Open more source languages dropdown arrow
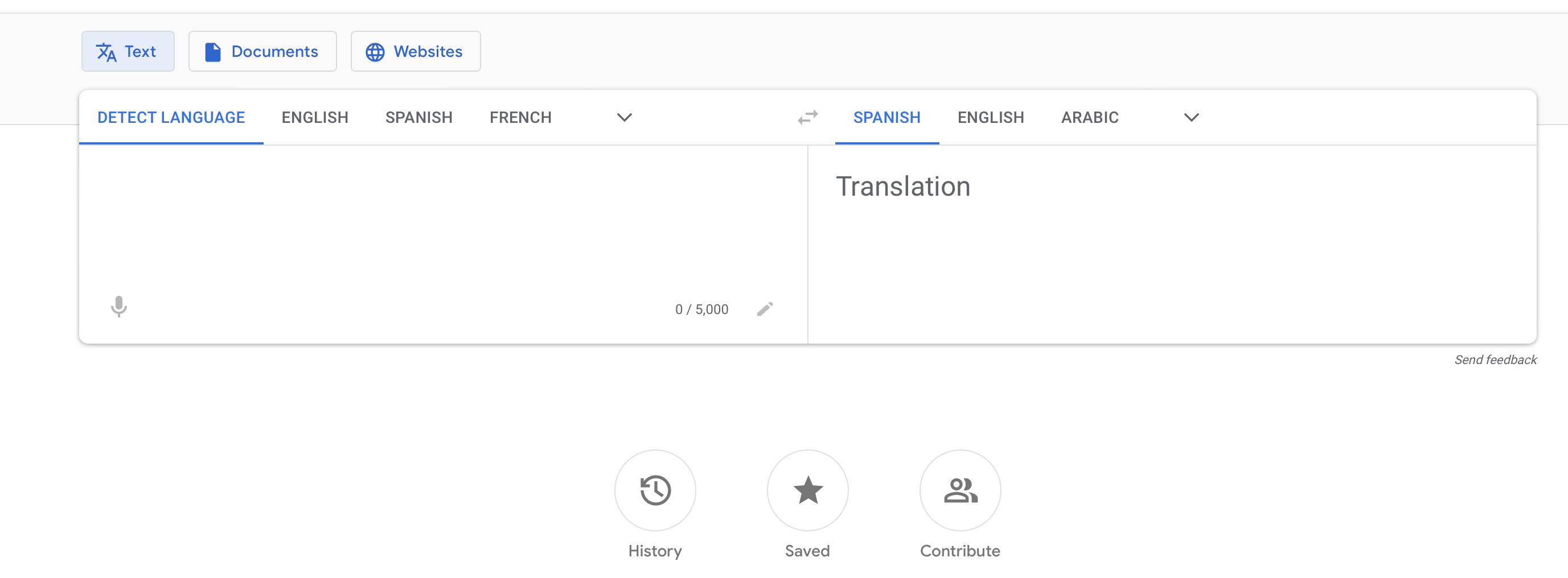This screenshot has height=578, width=1568. pos(624,117)
